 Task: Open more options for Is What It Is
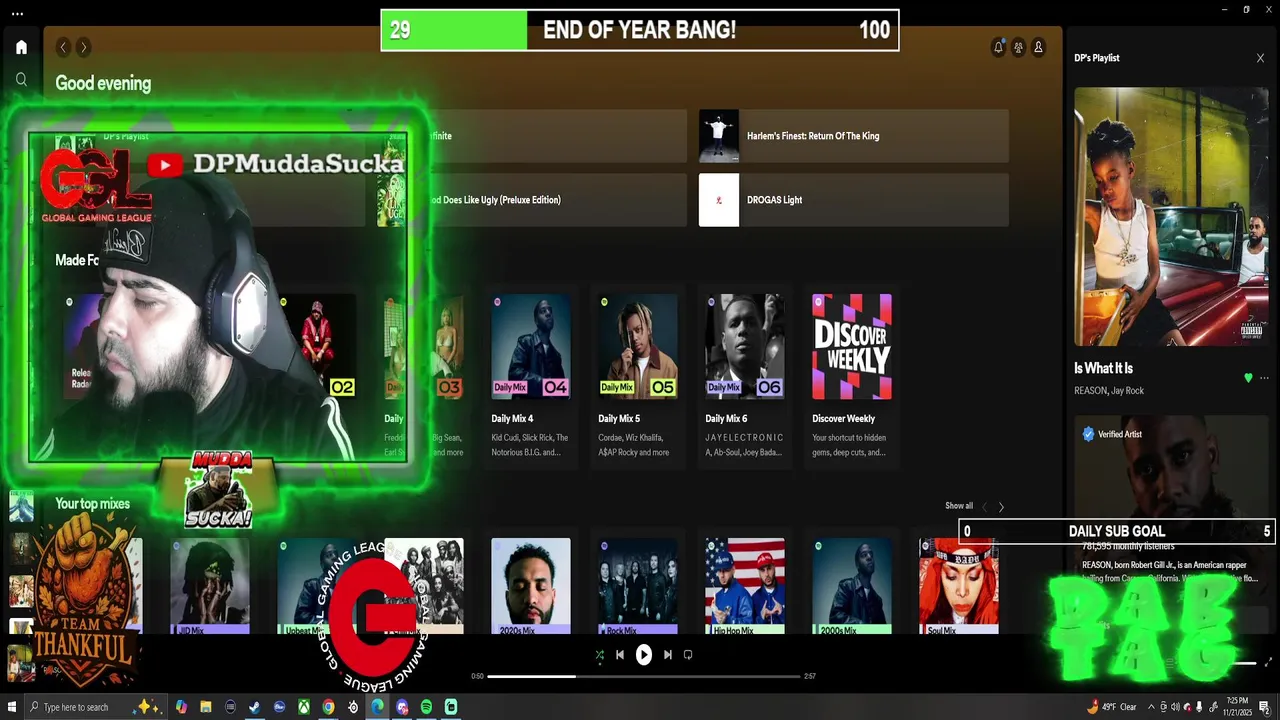click(x=1264, y=378)
